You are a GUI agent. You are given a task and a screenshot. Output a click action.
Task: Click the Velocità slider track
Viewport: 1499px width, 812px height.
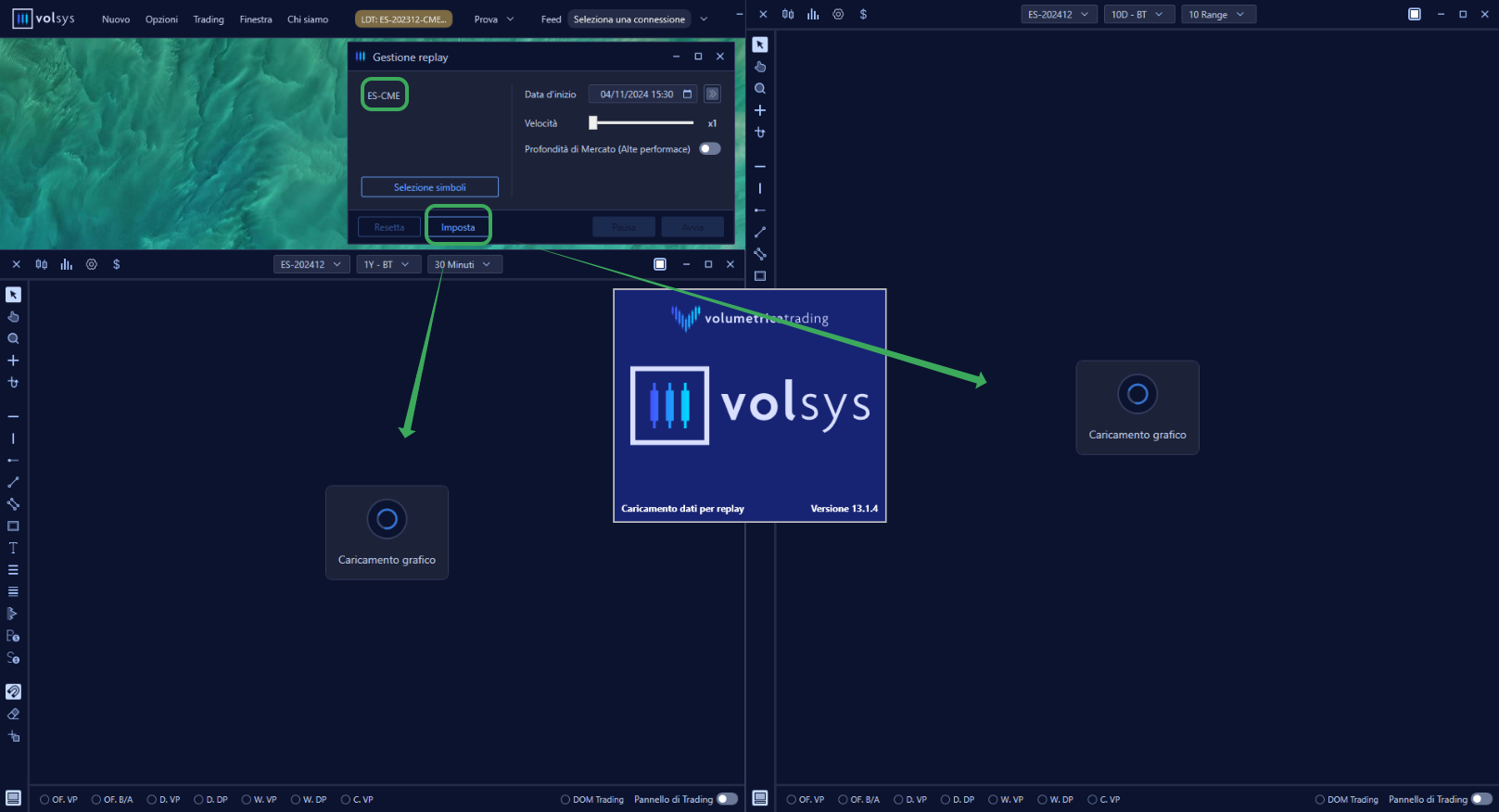coord(642,122)
